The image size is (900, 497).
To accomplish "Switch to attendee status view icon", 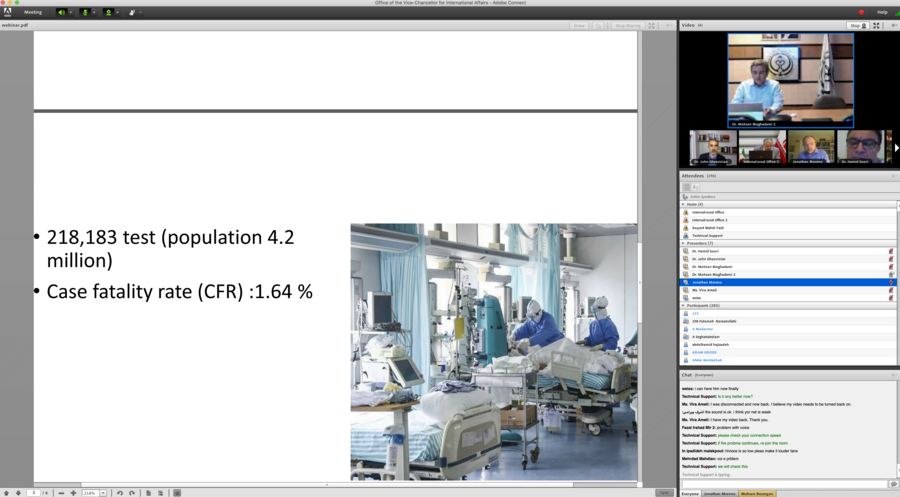I will [x=695, y=187].
